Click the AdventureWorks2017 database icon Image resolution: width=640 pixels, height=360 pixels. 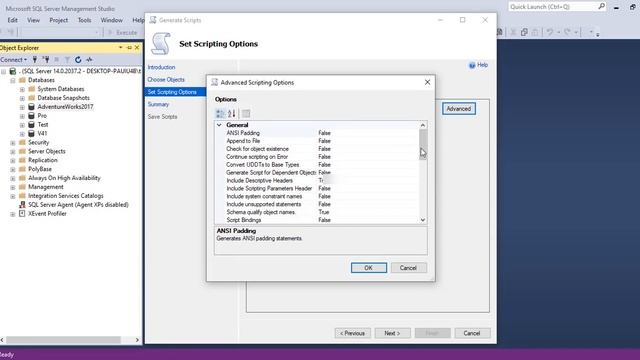click(31, 107)
